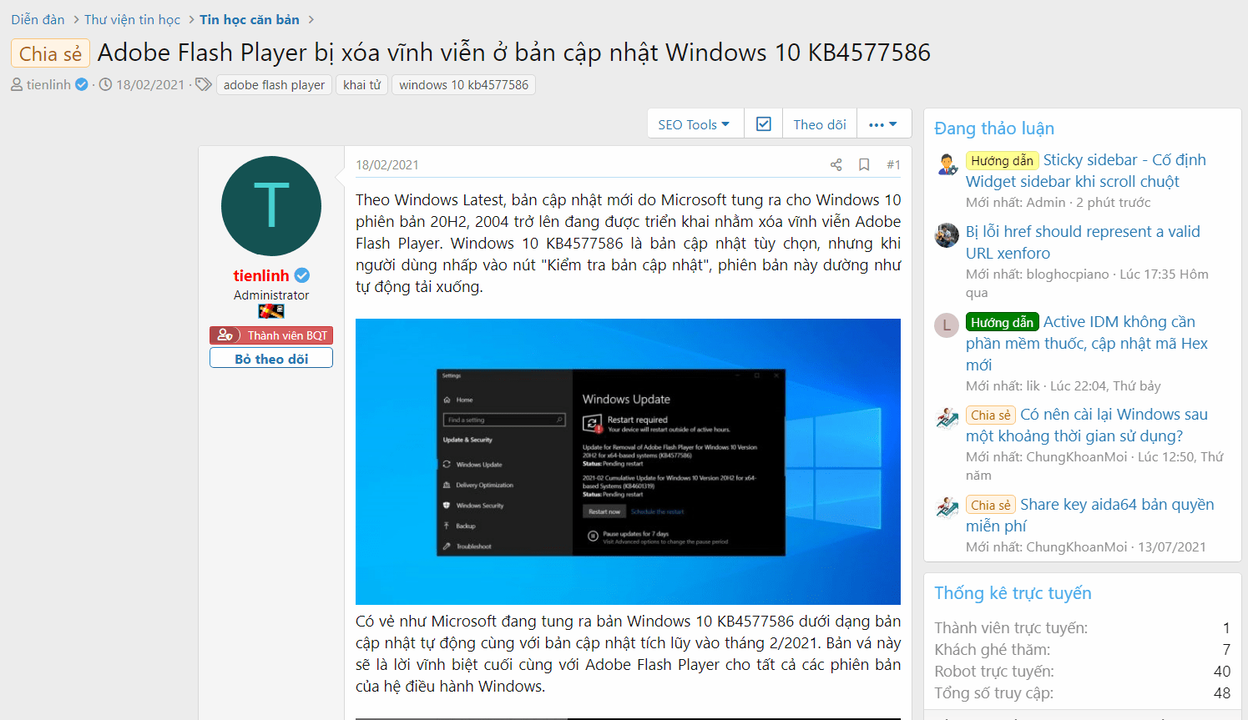
Task: Click Robot trực tuyến statistic row
Action: [1082, 671]
